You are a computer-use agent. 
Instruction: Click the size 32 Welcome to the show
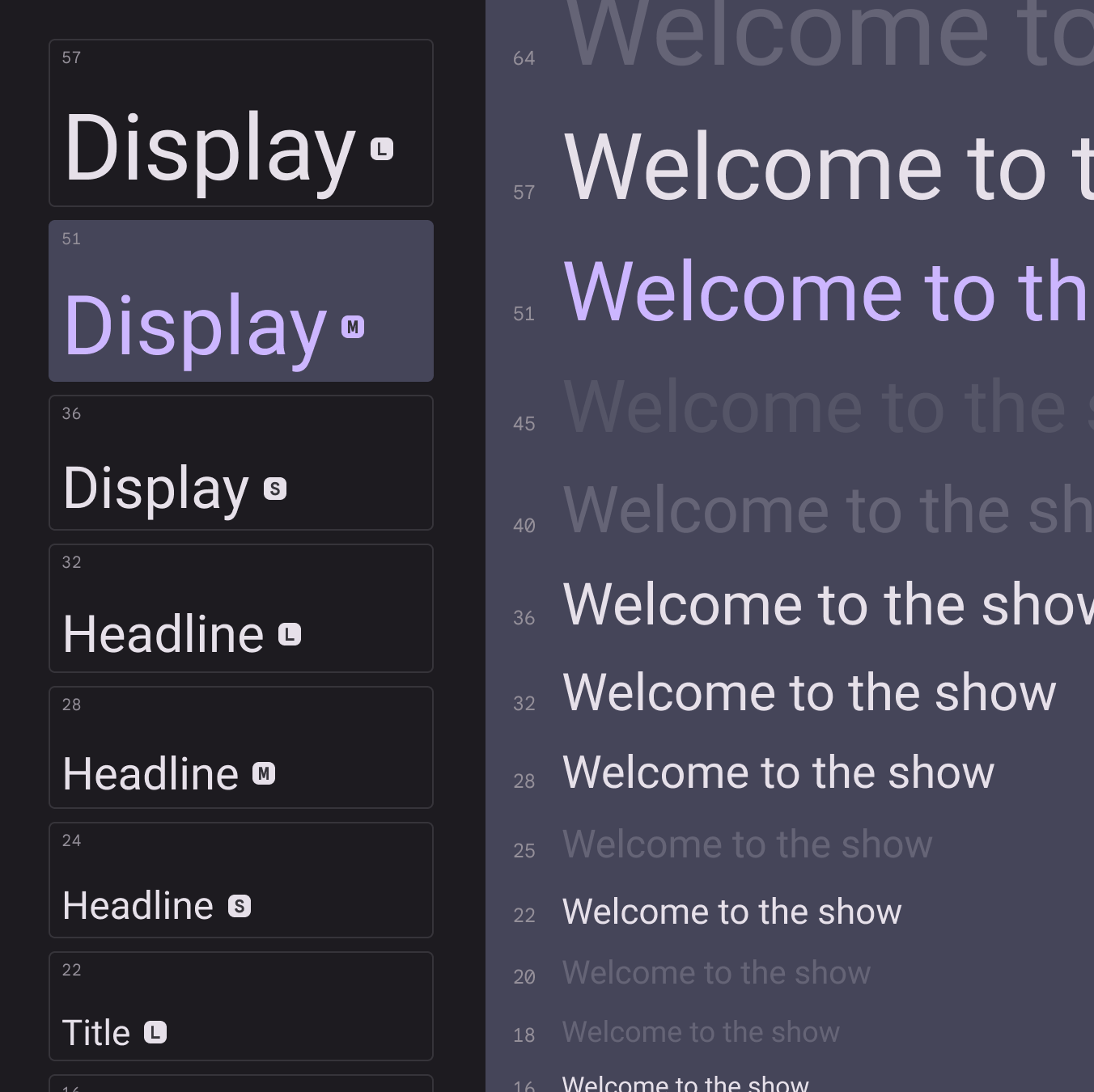point(809,693)
